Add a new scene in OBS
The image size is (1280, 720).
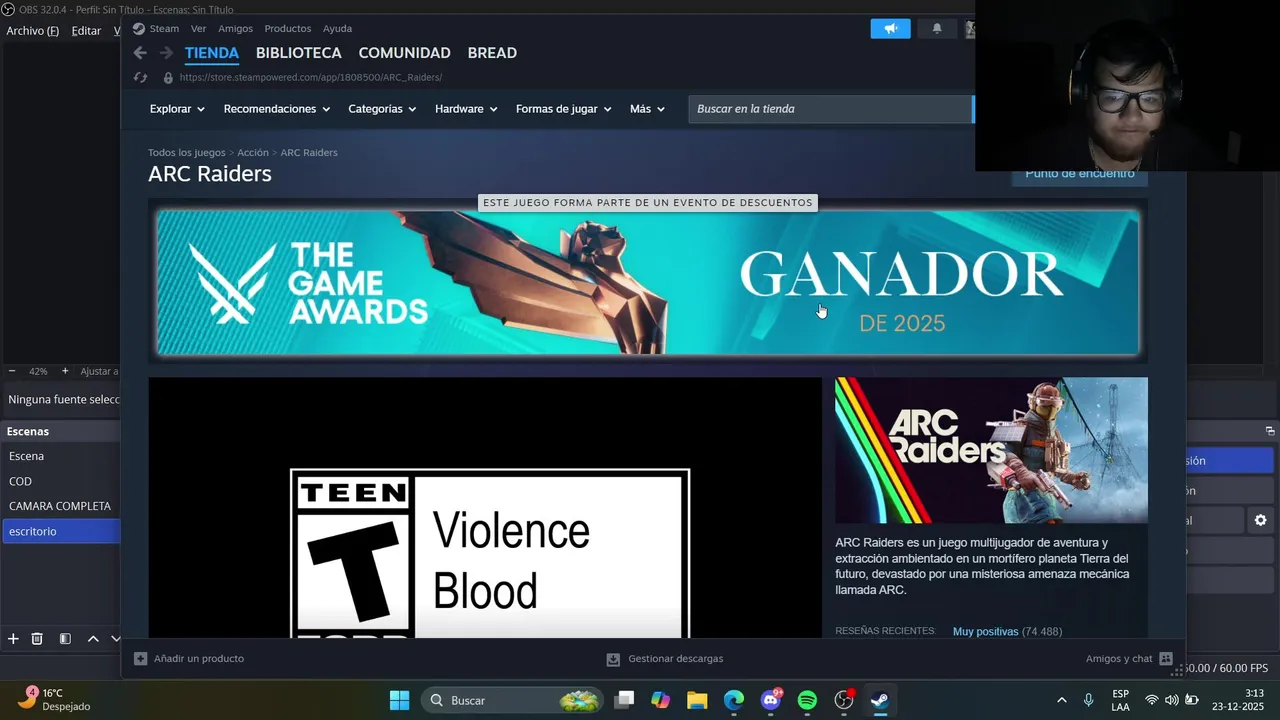coord(13,639)
